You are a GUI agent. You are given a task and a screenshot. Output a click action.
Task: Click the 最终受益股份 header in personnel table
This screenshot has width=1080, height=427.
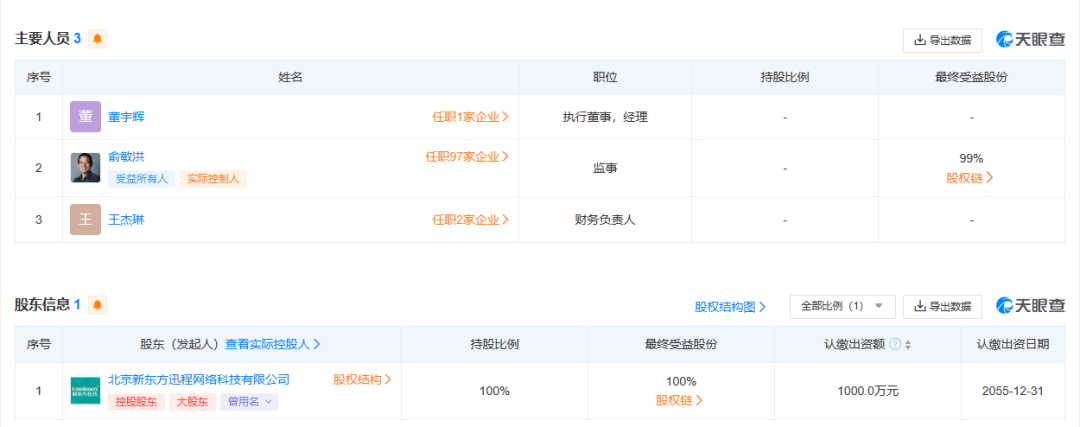971,77
